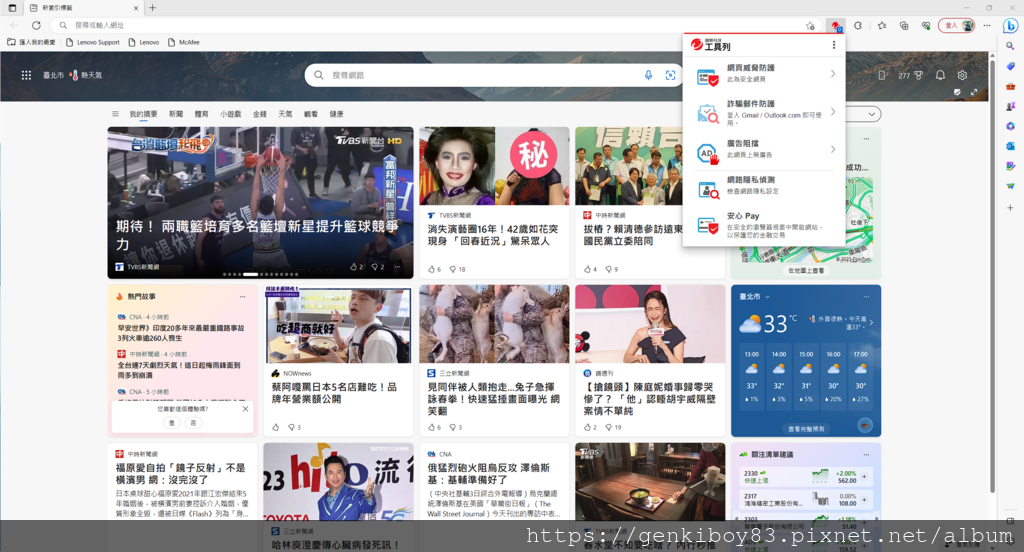Open rewards points 277 icon
Viewport: 1024px width, 552px height.
[x=910, y=76]
